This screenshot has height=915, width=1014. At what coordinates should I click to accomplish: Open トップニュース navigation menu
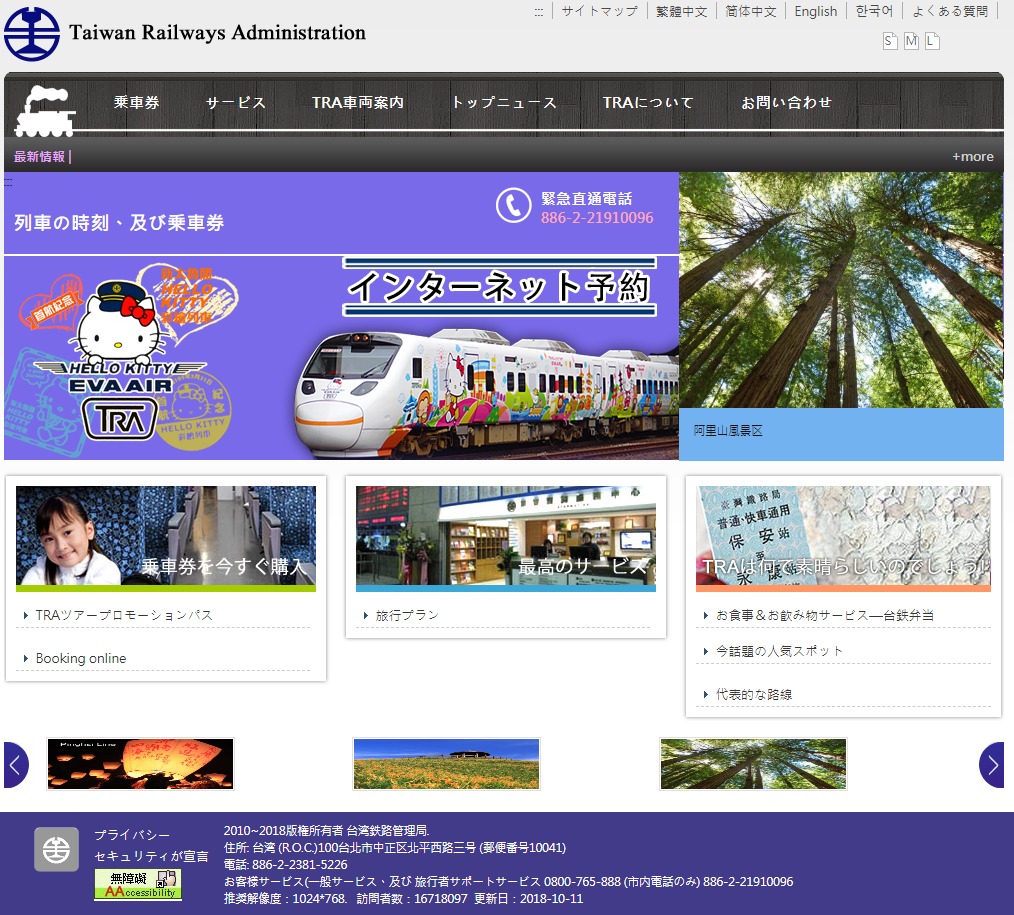pyautogui.click(x=504, y=102)
